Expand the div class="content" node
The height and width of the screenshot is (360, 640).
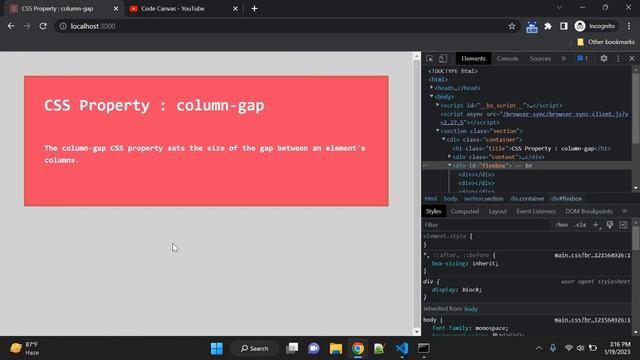449,157
